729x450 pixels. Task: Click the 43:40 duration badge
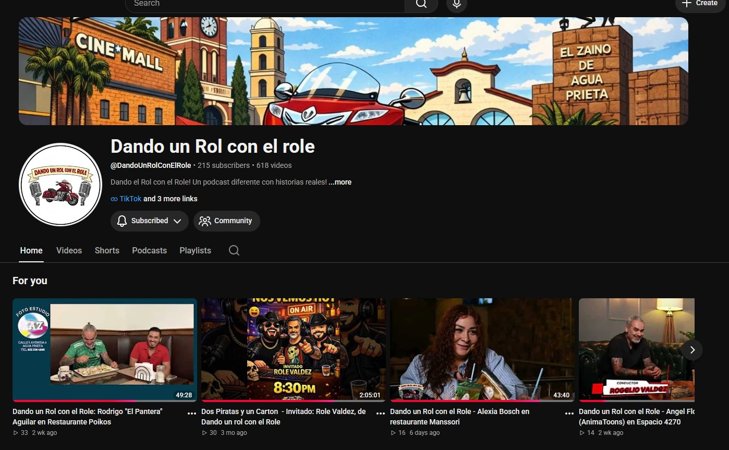pos(561,395)
